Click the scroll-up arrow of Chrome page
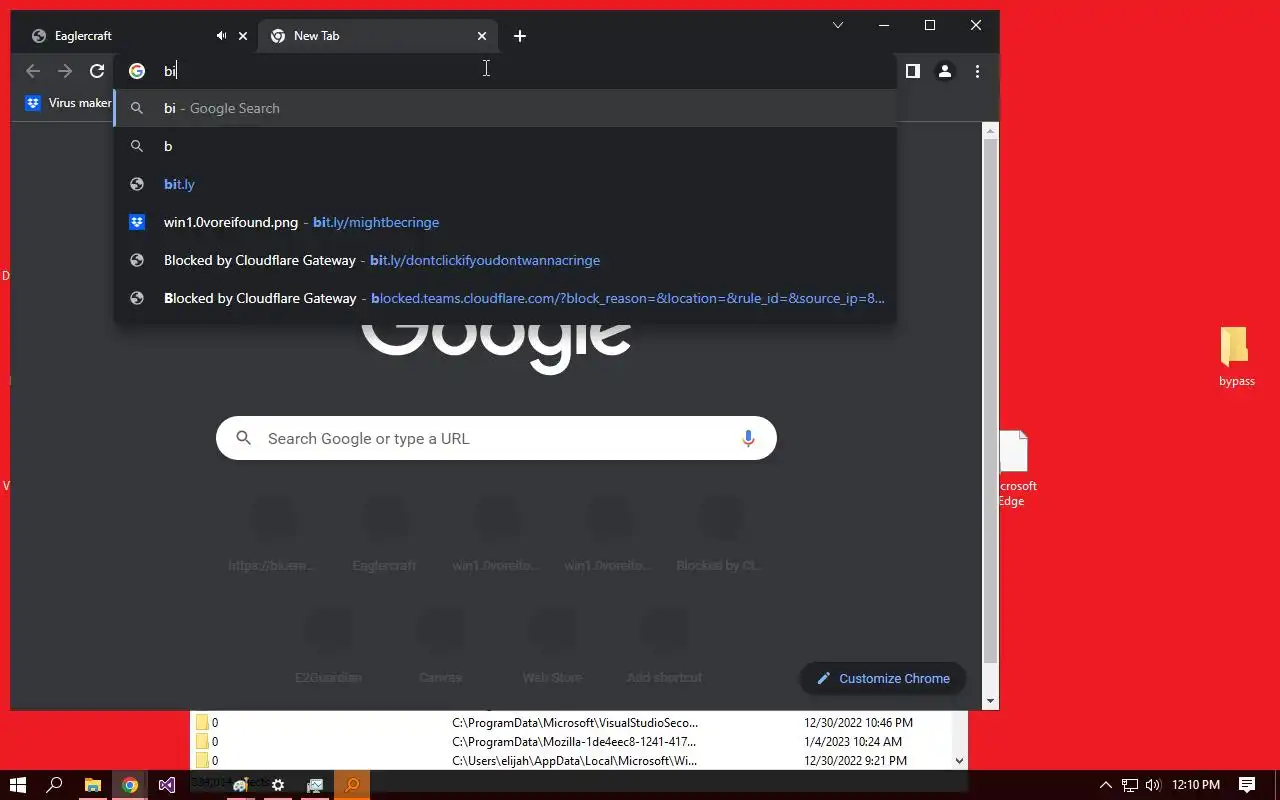 (990, 130)
